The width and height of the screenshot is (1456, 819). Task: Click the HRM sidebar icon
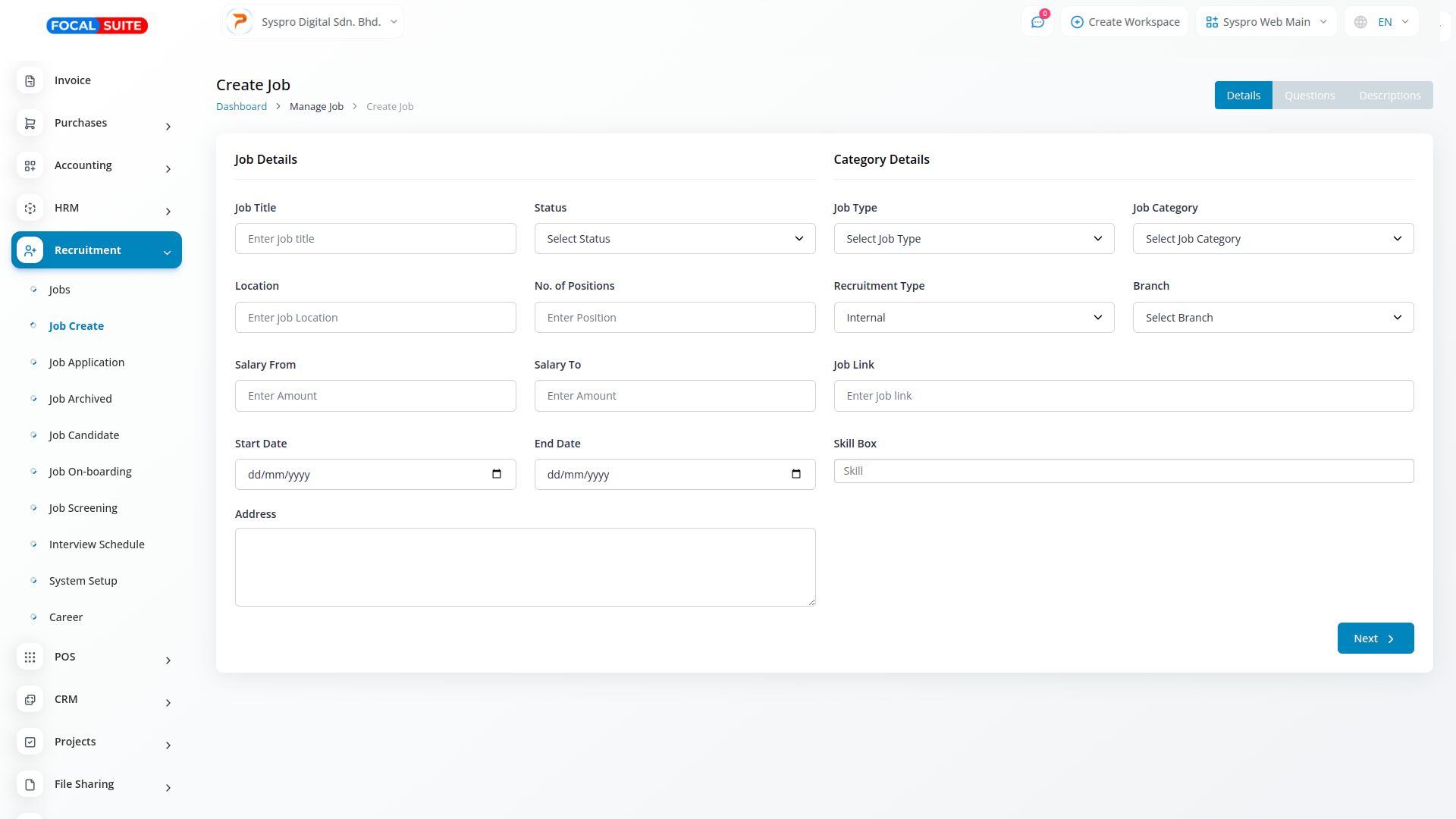[30, 208]
